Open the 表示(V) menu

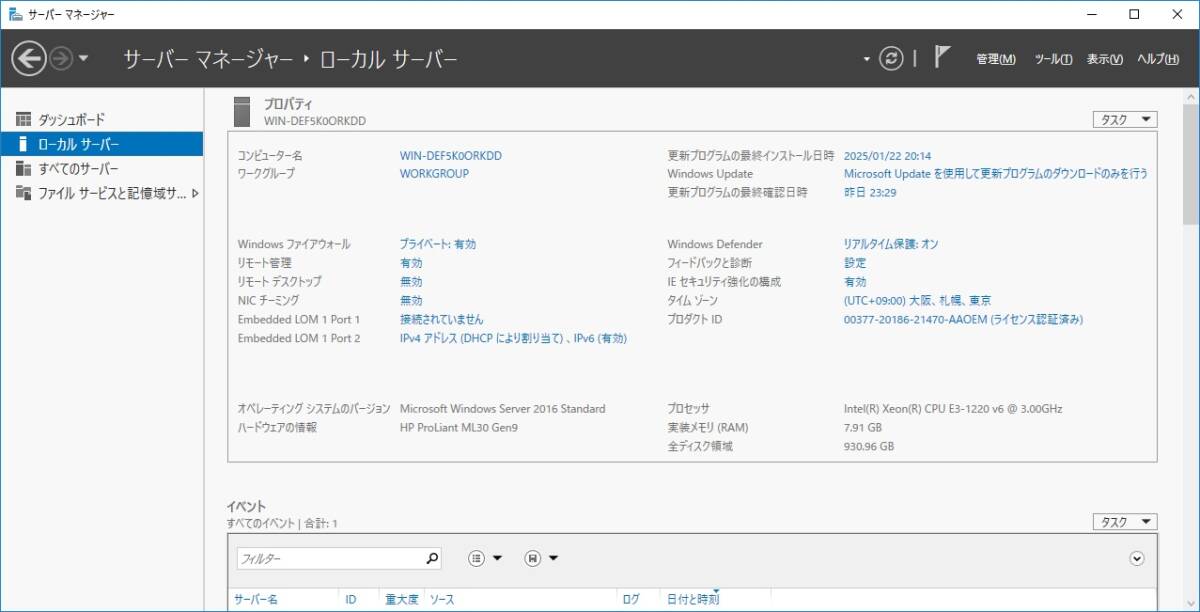[1104, 59]
